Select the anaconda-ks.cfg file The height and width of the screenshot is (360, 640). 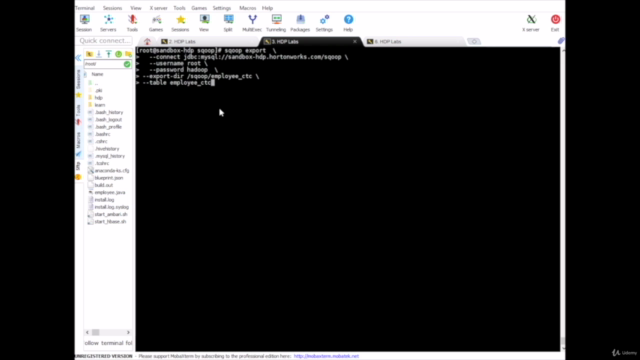(111, 171)
